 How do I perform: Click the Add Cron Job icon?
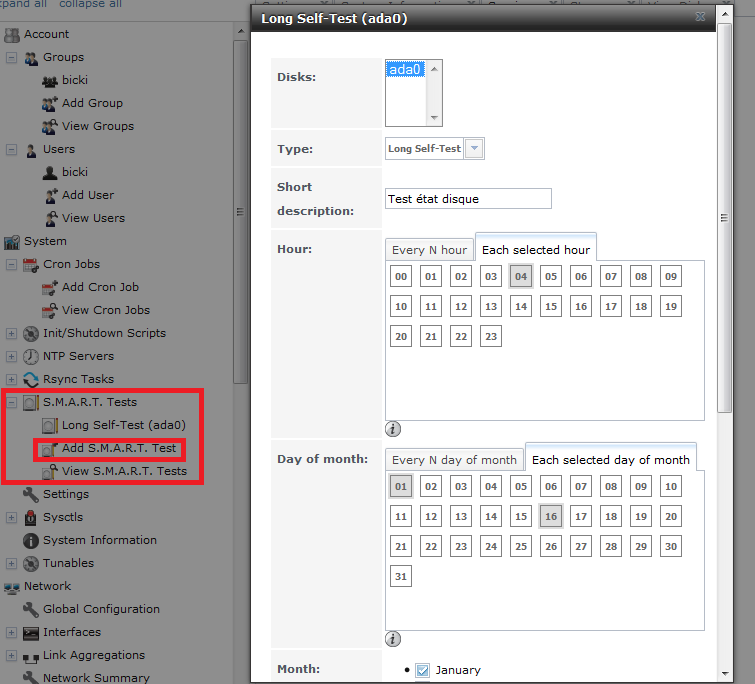(50, 287)
